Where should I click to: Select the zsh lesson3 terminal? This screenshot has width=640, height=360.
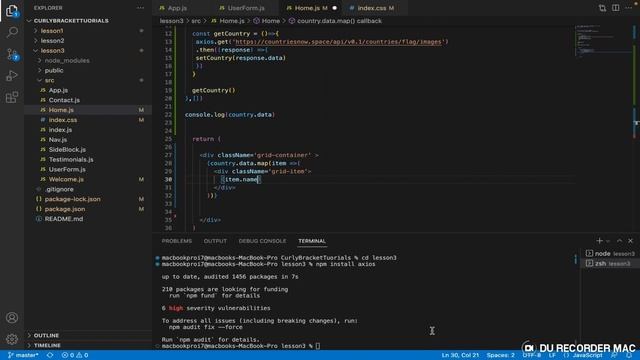pyautogui.click(x=610, y=263)
